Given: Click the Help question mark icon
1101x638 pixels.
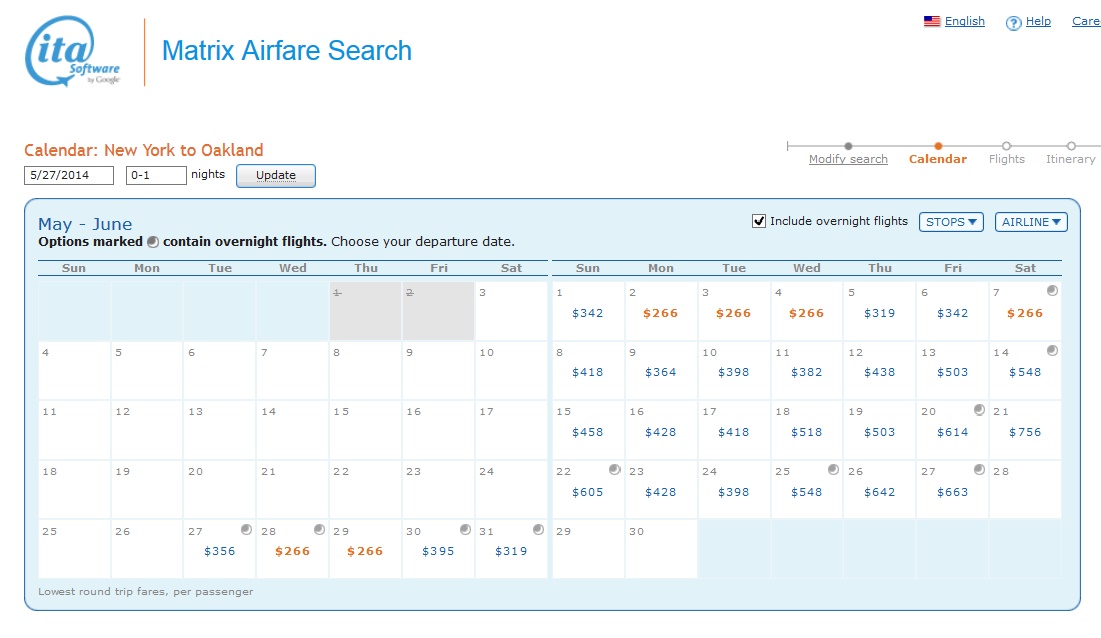Looking at the screenshot, I should (x=1013, y=23).
